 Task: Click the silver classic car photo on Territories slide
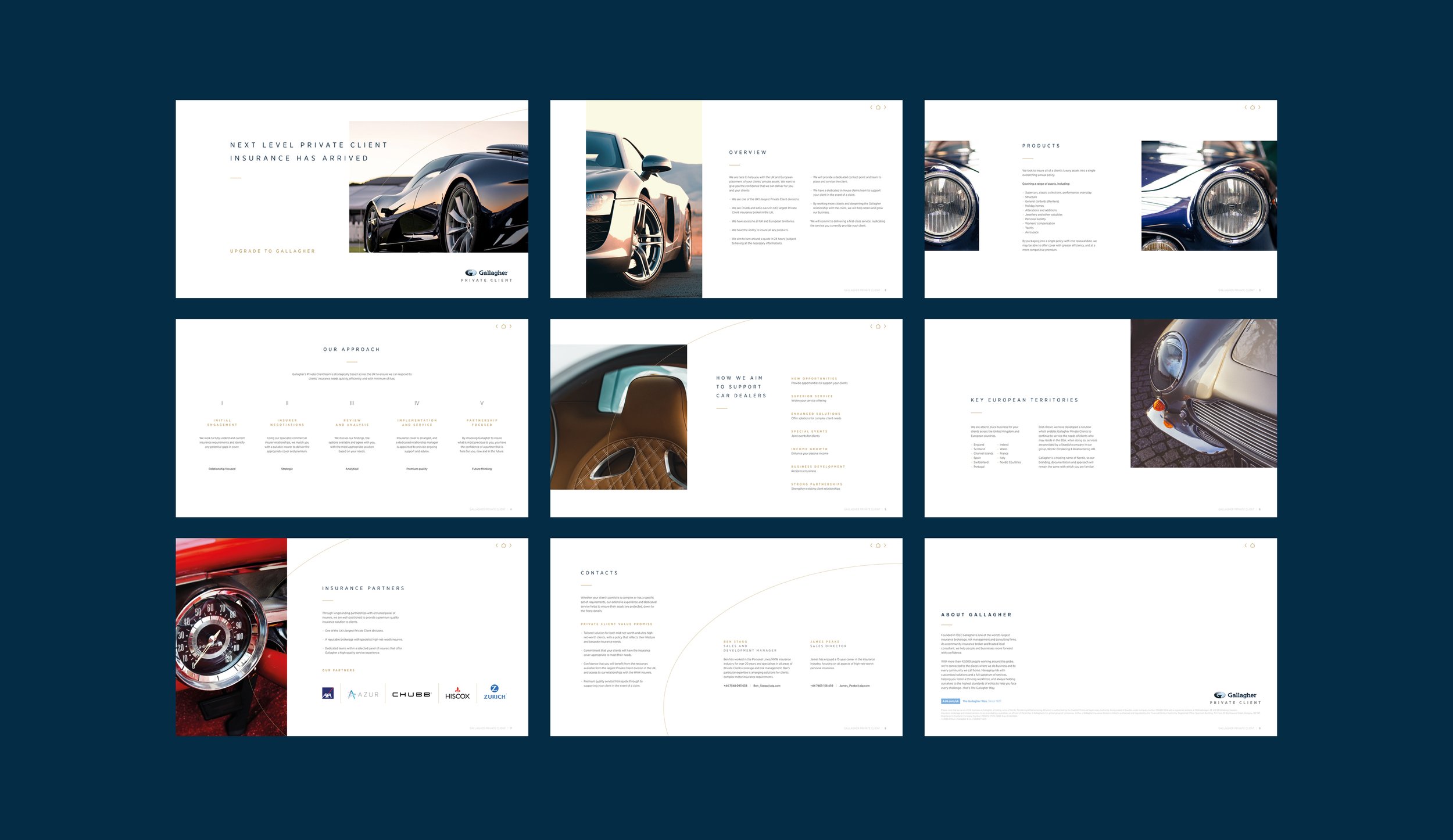tap(1204, 393)
